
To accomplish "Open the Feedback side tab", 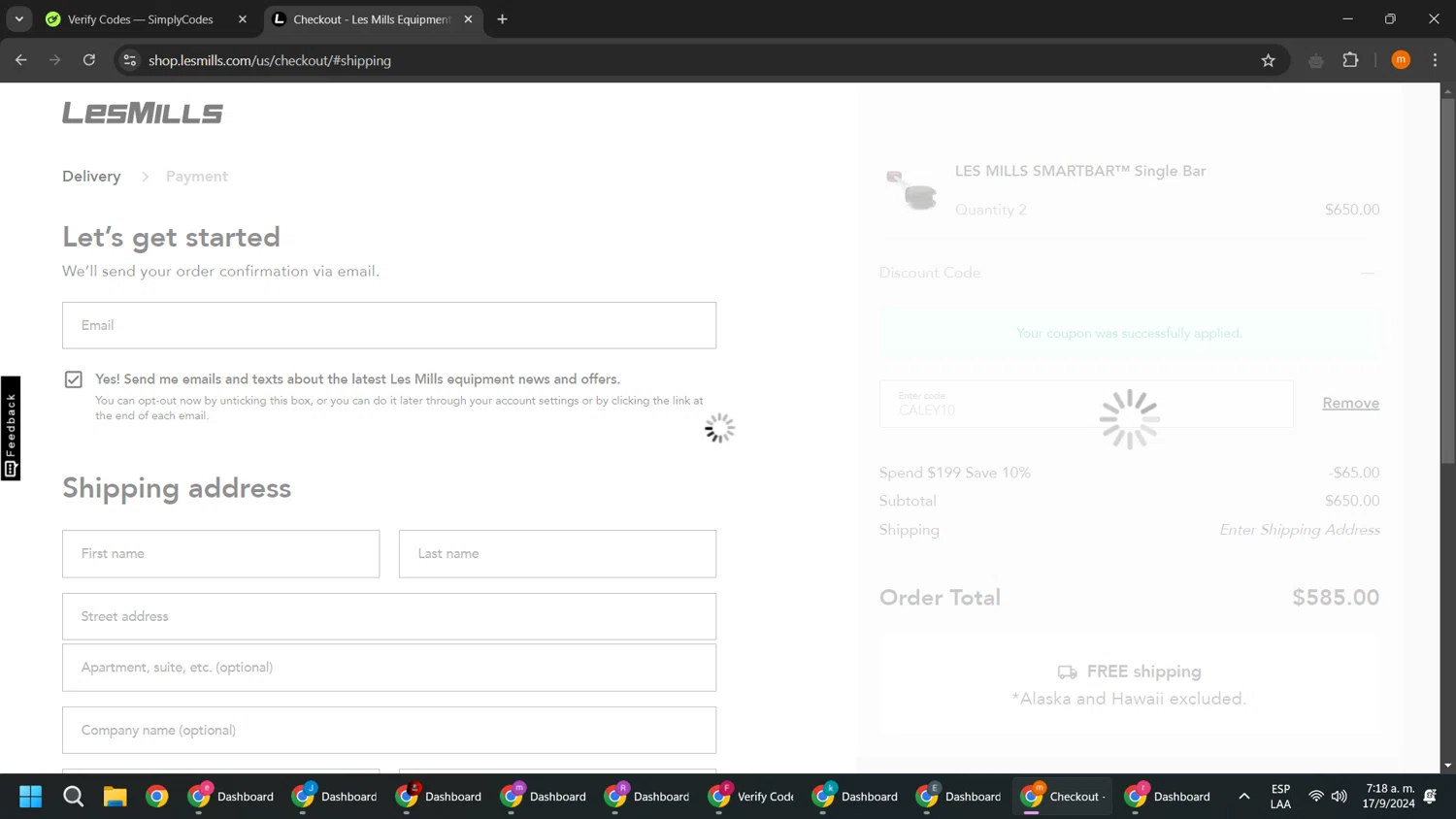I will 11,428.
